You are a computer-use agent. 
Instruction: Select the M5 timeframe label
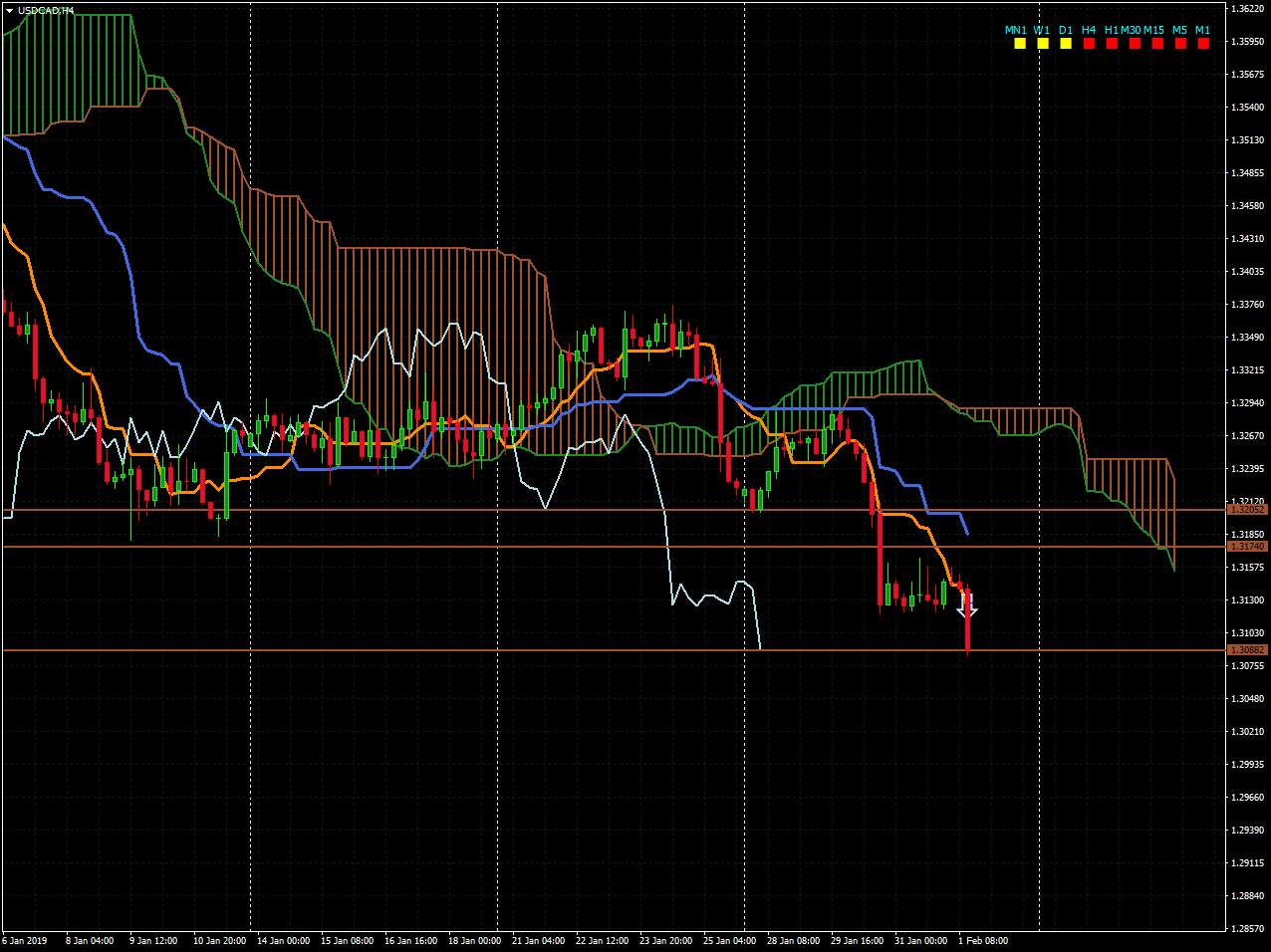1180,30
